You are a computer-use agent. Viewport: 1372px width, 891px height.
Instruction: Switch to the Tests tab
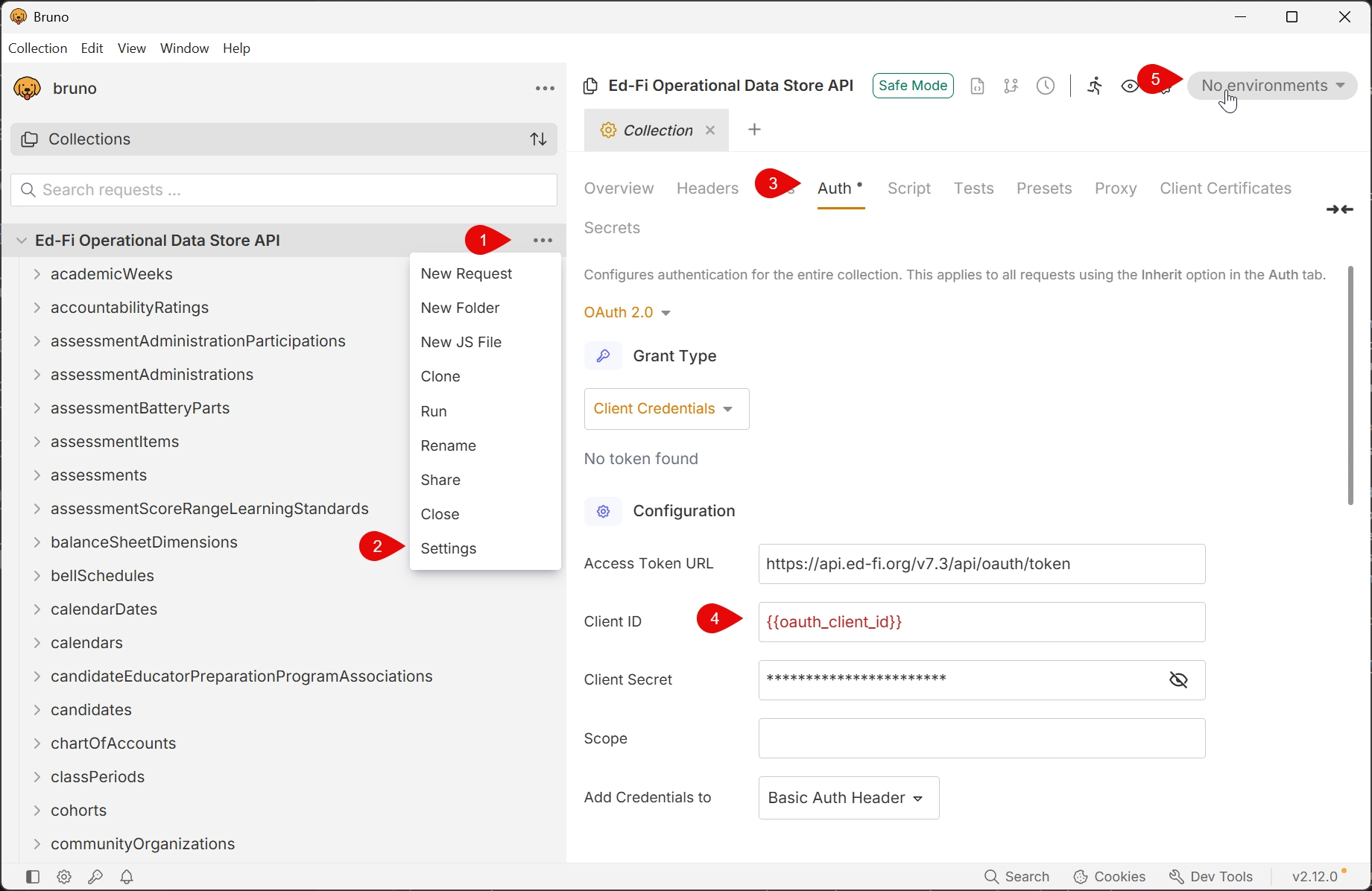pyautogui.click(x=973, y=188)
